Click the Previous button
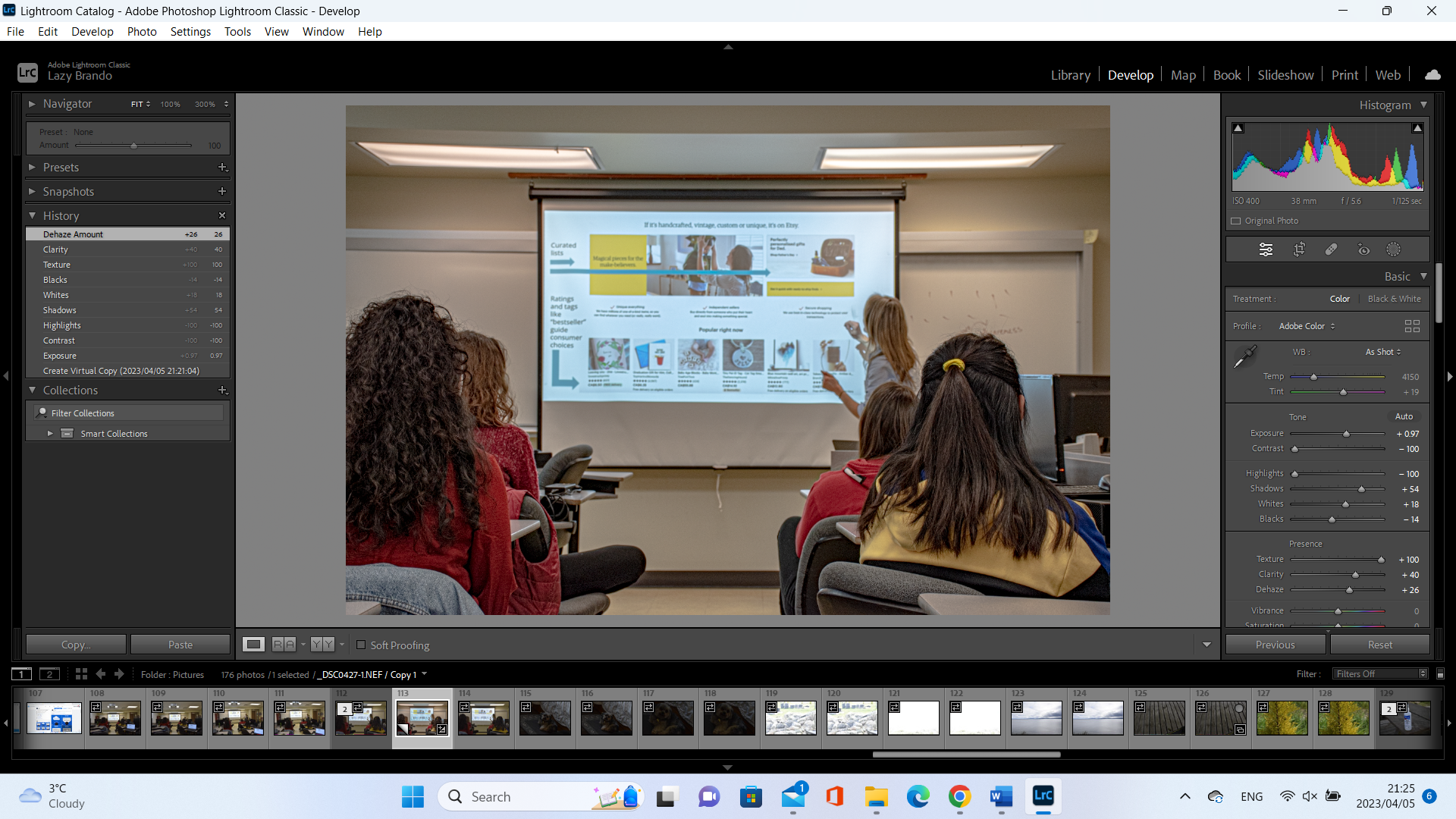Viewport: 1456px width, 819px height. click(1275, 645)
